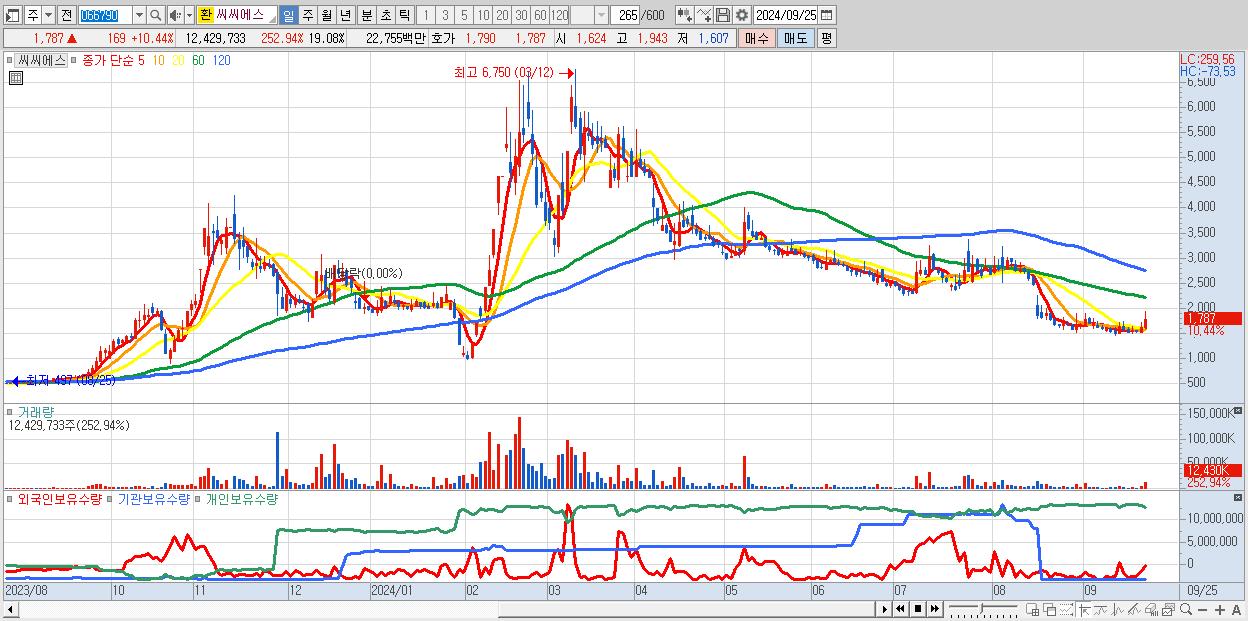Image resolution: width=1248 pixels, height=621 pixels.
Task: Click the 매도 sell button
Action: click(x=795, y=38)
